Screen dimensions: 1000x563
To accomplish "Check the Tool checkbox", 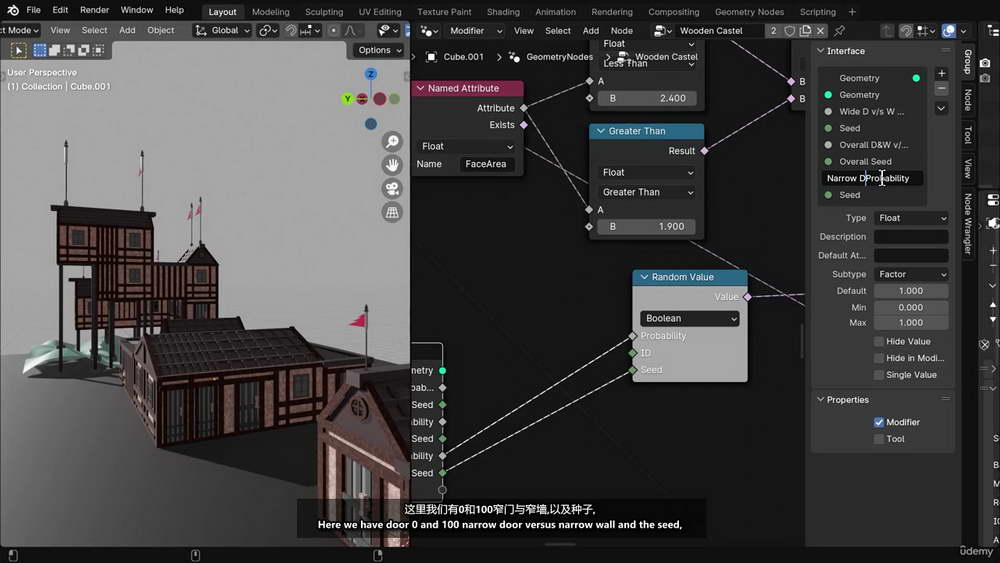I will click(879, 439).
